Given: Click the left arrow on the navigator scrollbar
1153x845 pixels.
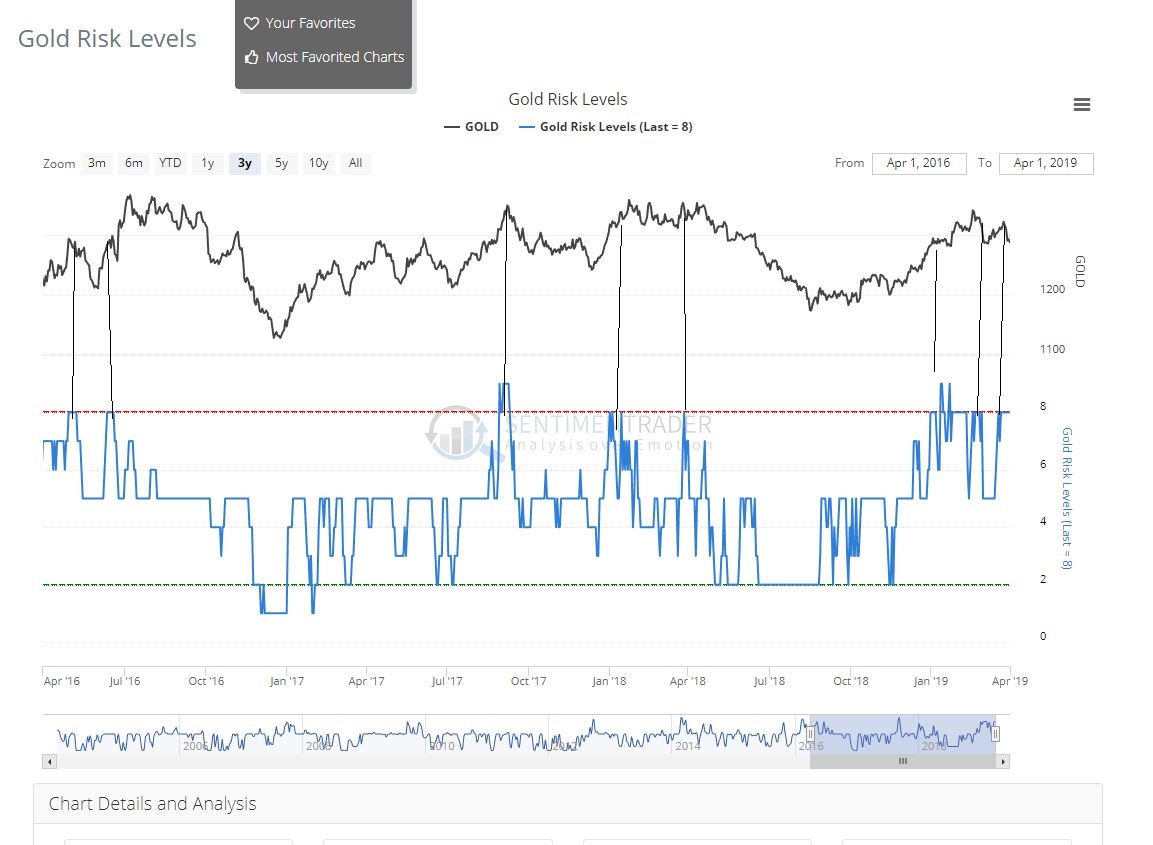Looking at the screenshot, I should click(48, 762).
